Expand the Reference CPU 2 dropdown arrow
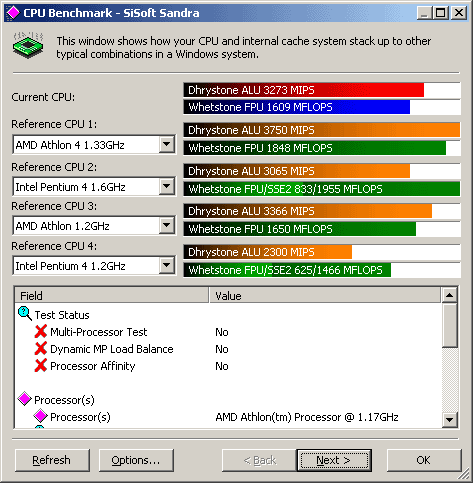This screenshot has height=483, width=473. click(x=166, y=186)
